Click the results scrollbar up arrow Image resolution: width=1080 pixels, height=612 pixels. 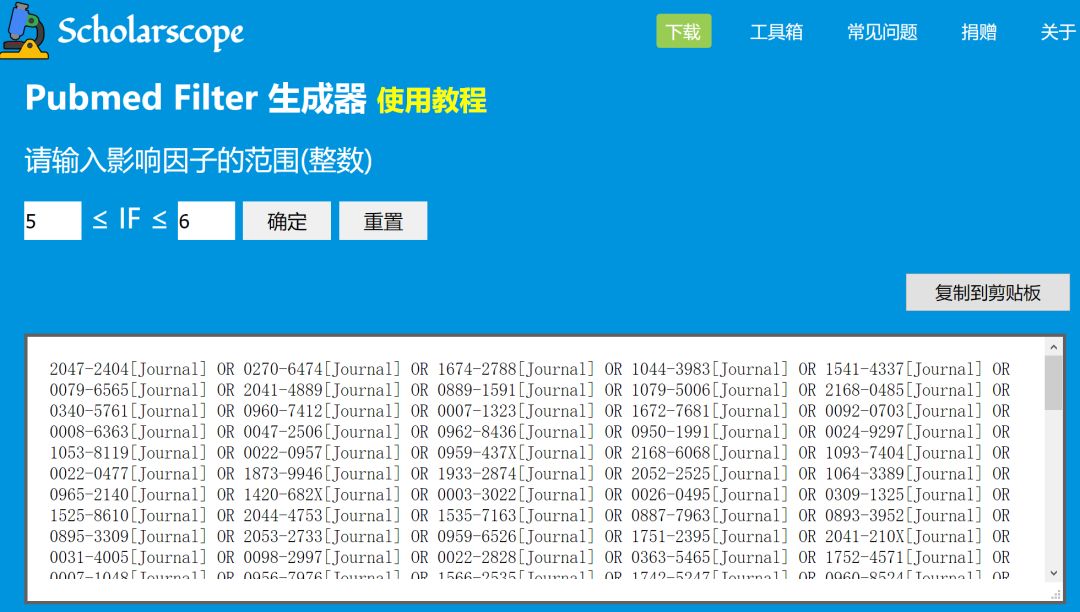tap(1053, 347)
